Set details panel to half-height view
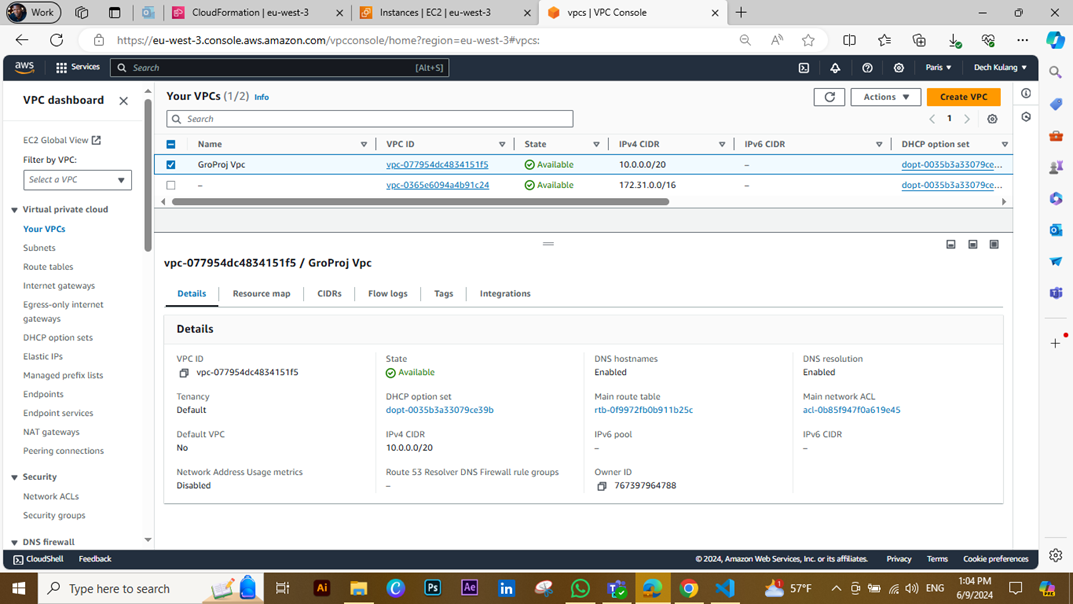 (972, 244)
